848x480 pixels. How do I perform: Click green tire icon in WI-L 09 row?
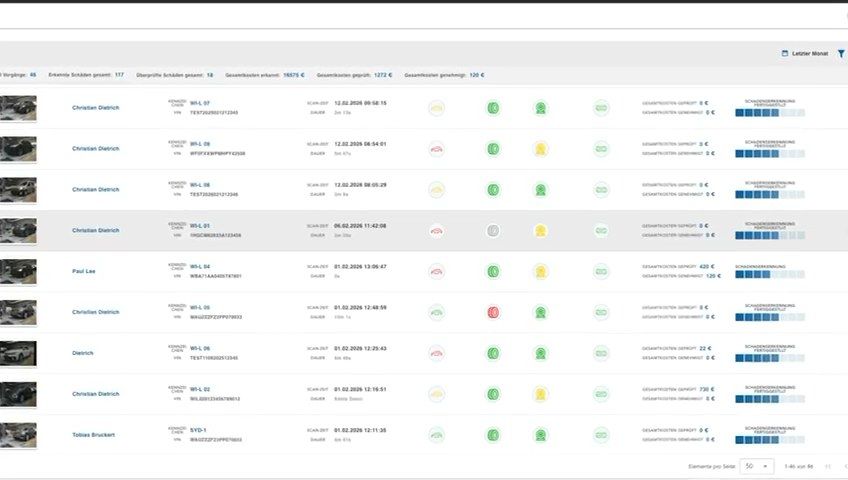[x=493, y=149]
